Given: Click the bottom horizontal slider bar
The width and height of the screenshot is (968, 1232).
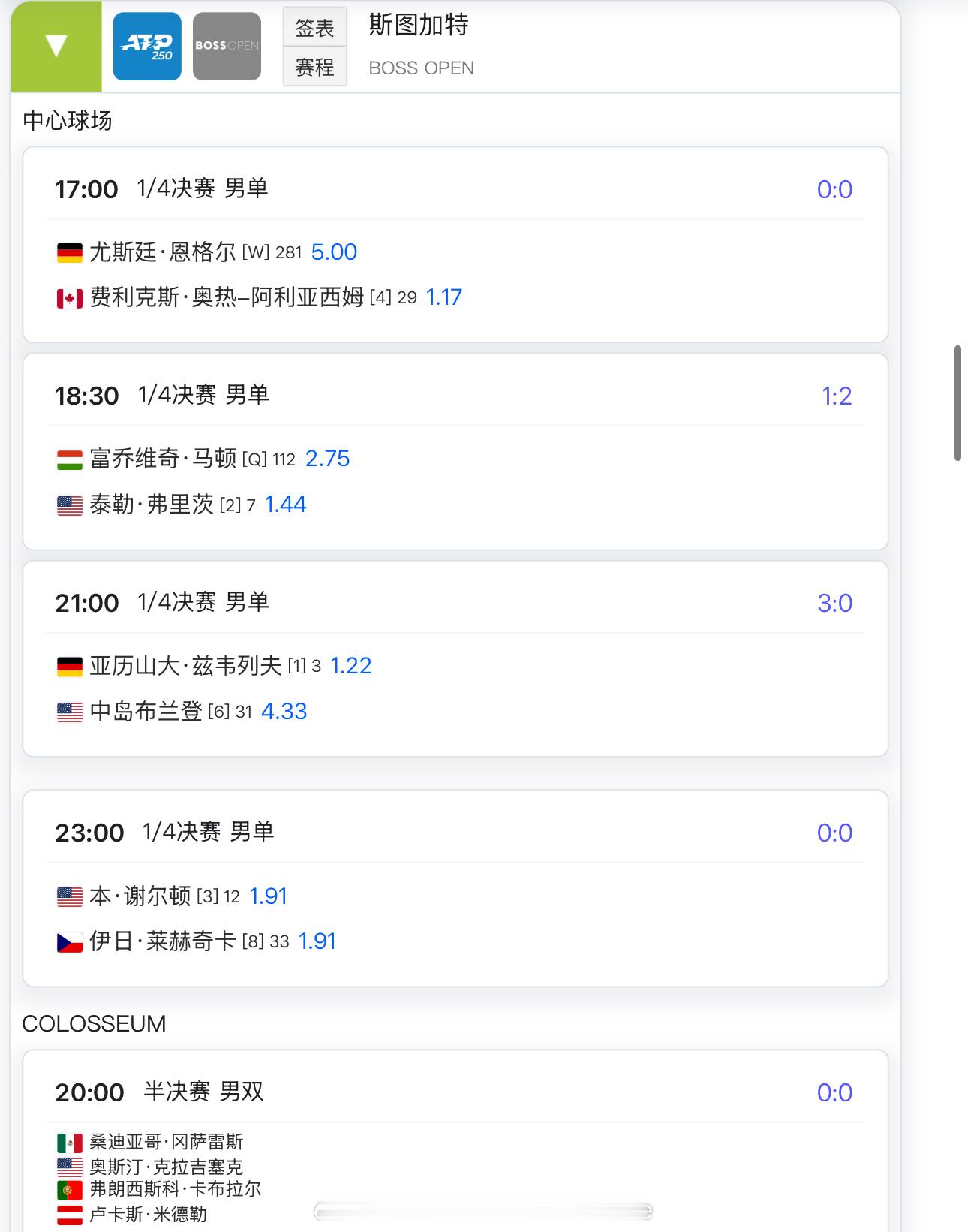Looking at the screenshot, I should [483, 1212].
